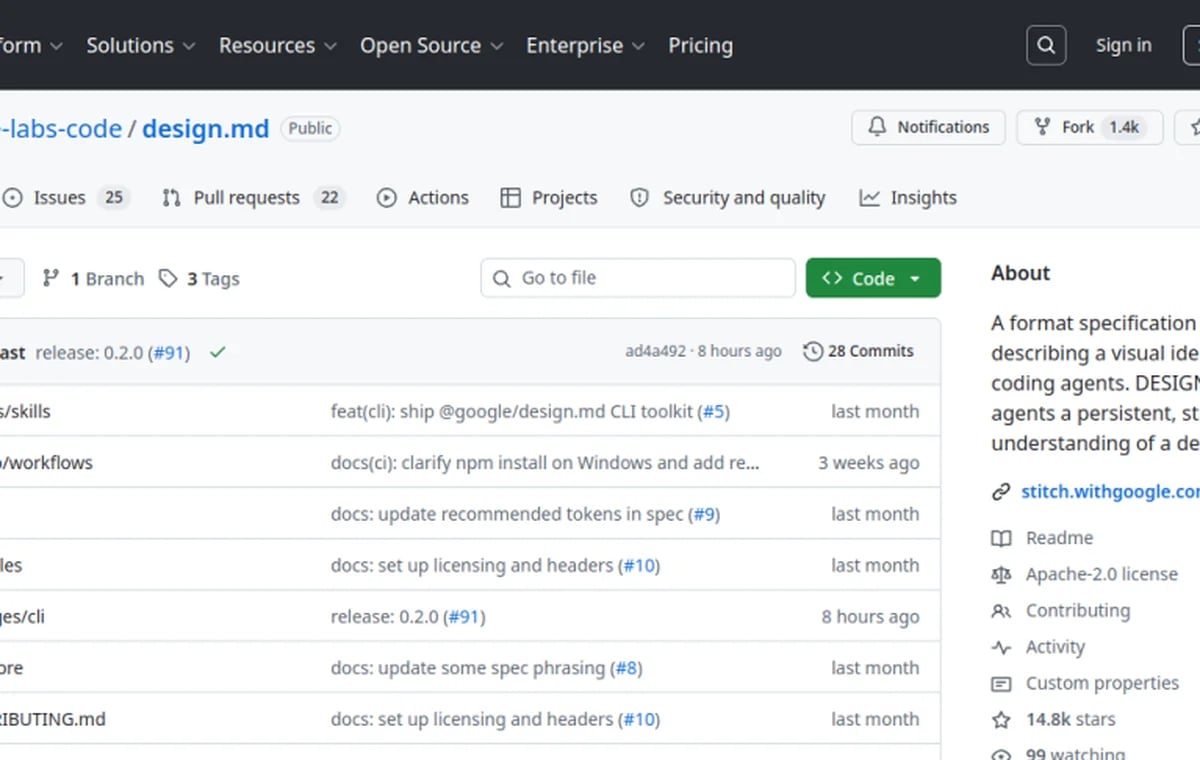Screen dimensions: 1200x760
Task: Click the Projects table icon
Action: tap(510, 198)
